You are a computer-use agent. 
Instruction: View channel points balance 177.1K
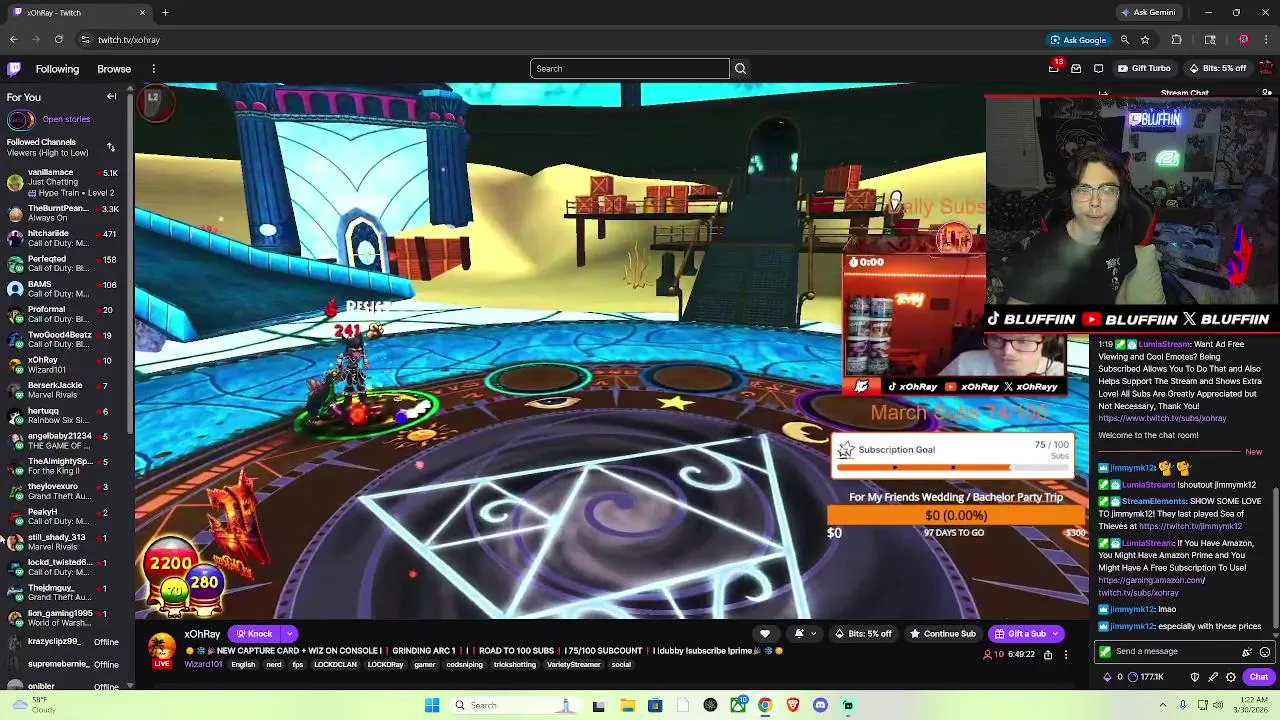[x=1145, y=677]
